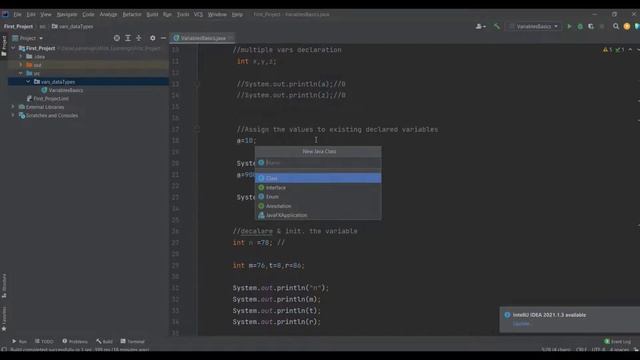Select Enum in New Java Class list
This screenshot has height=360, width=640.
(318, 197)
